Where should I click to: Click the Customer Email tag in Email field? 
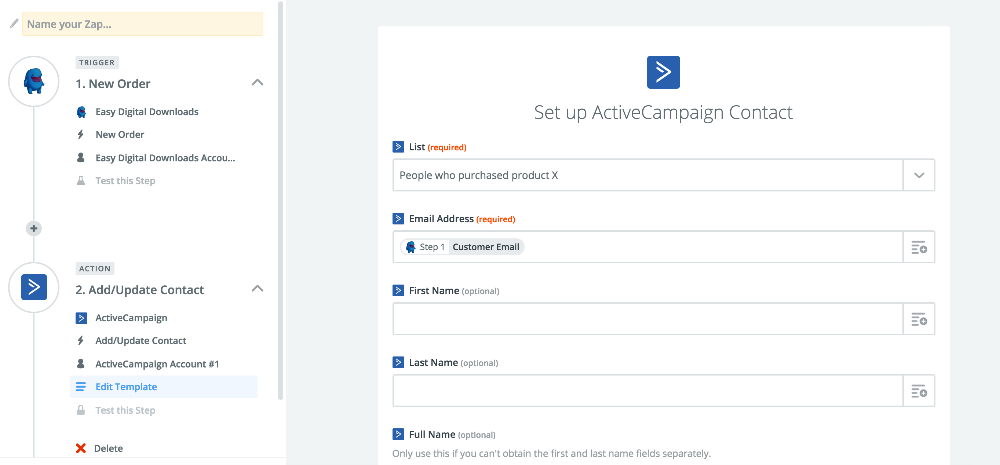(486, 247)
